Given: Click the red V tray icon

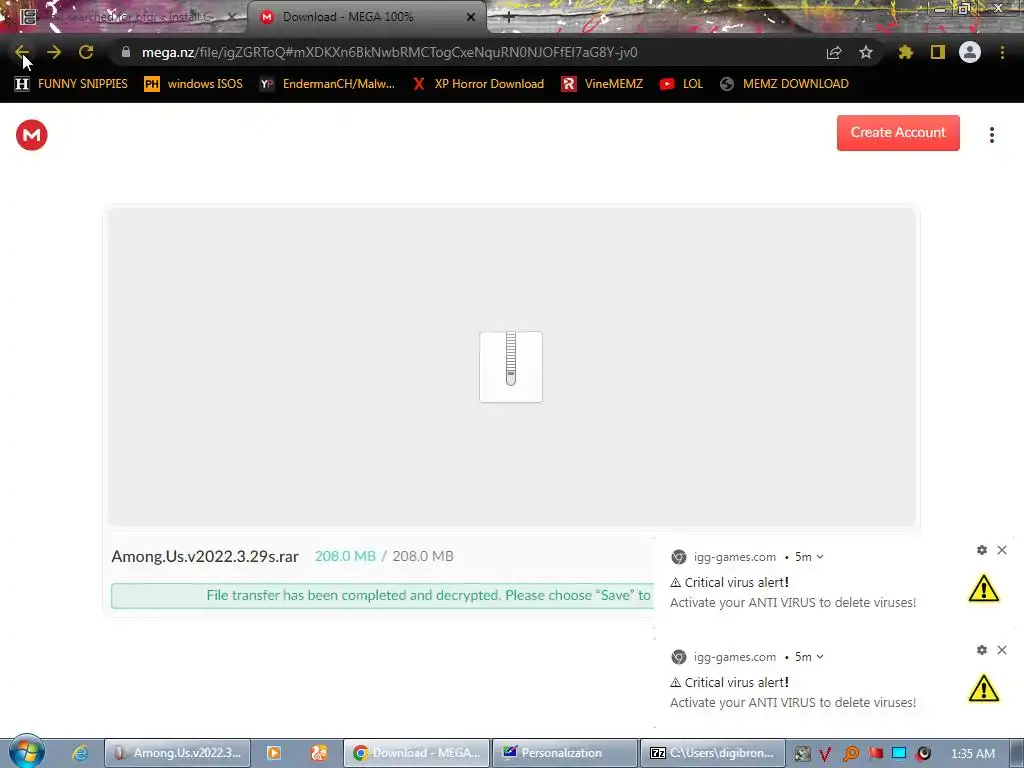Looking at the screenshot, I should coord(825,754).
